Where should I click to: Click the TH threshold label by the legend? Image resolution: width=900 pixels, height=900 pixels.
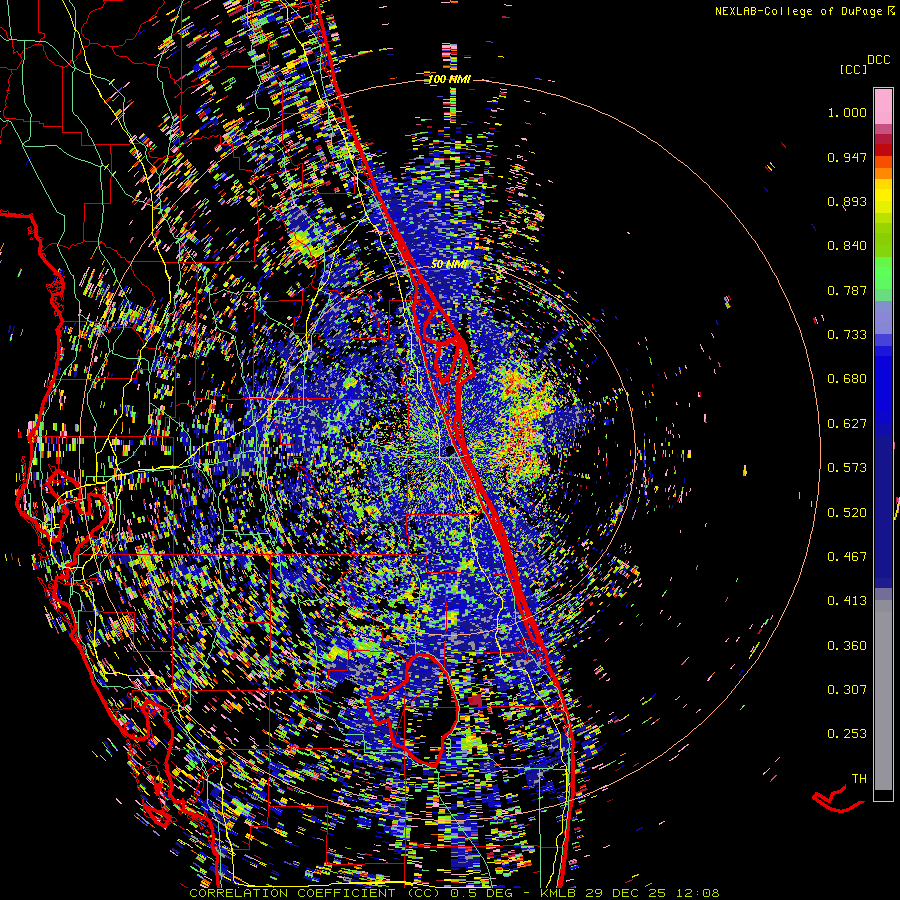859,779
